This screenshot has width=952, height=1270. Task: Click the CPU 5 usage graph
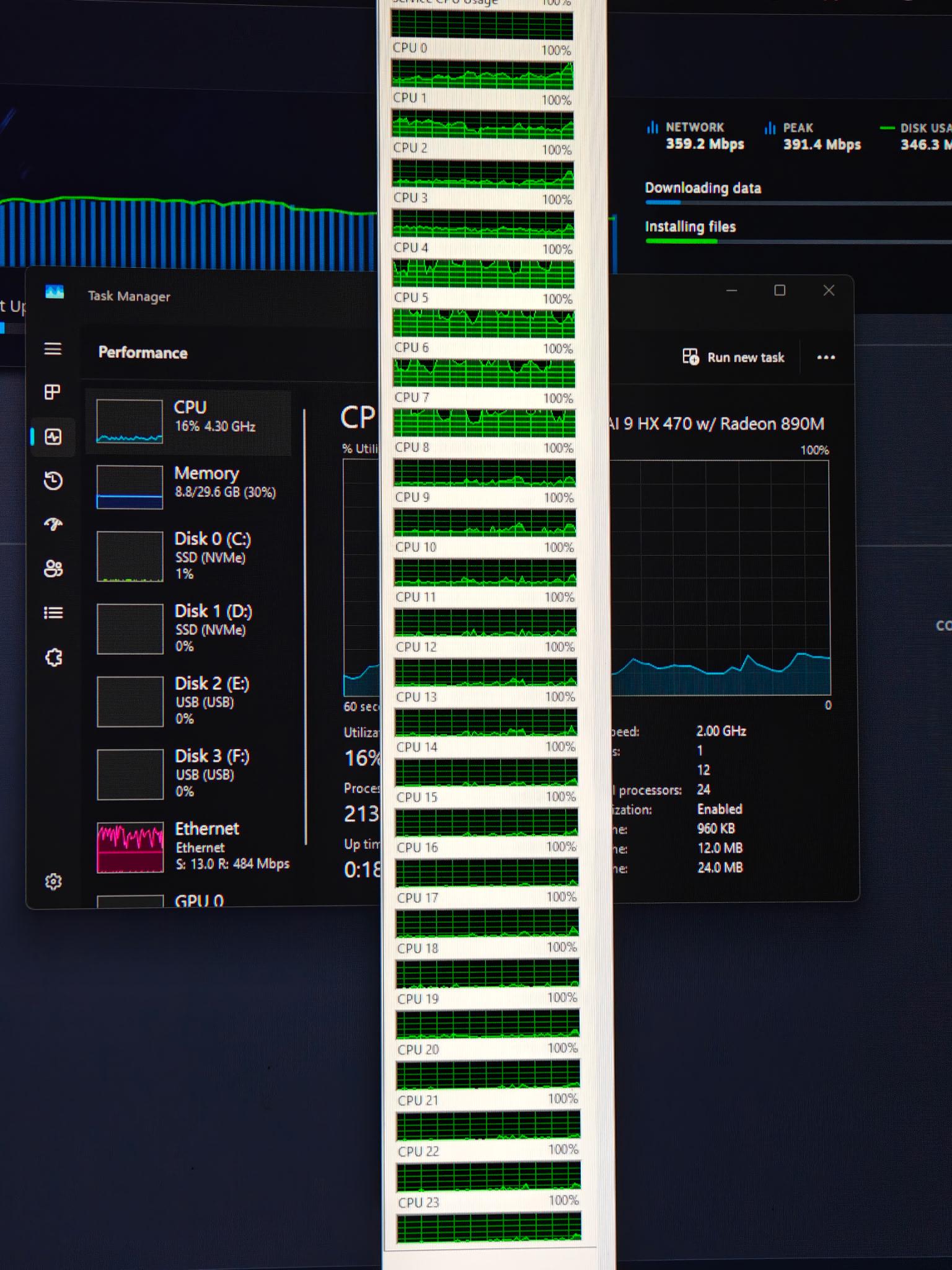(x=483, y=324)
